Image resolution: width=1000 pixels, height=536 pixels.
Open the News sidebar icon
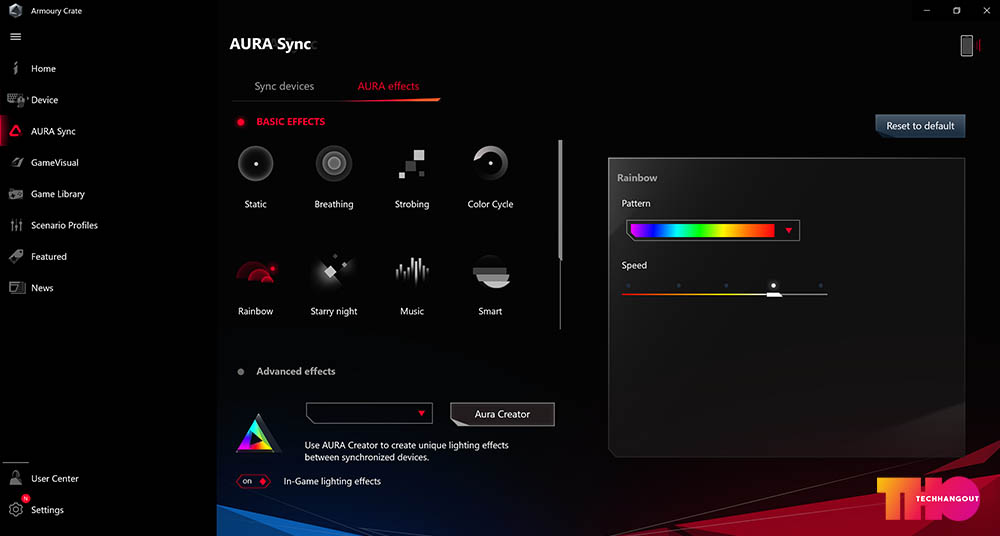17,288
